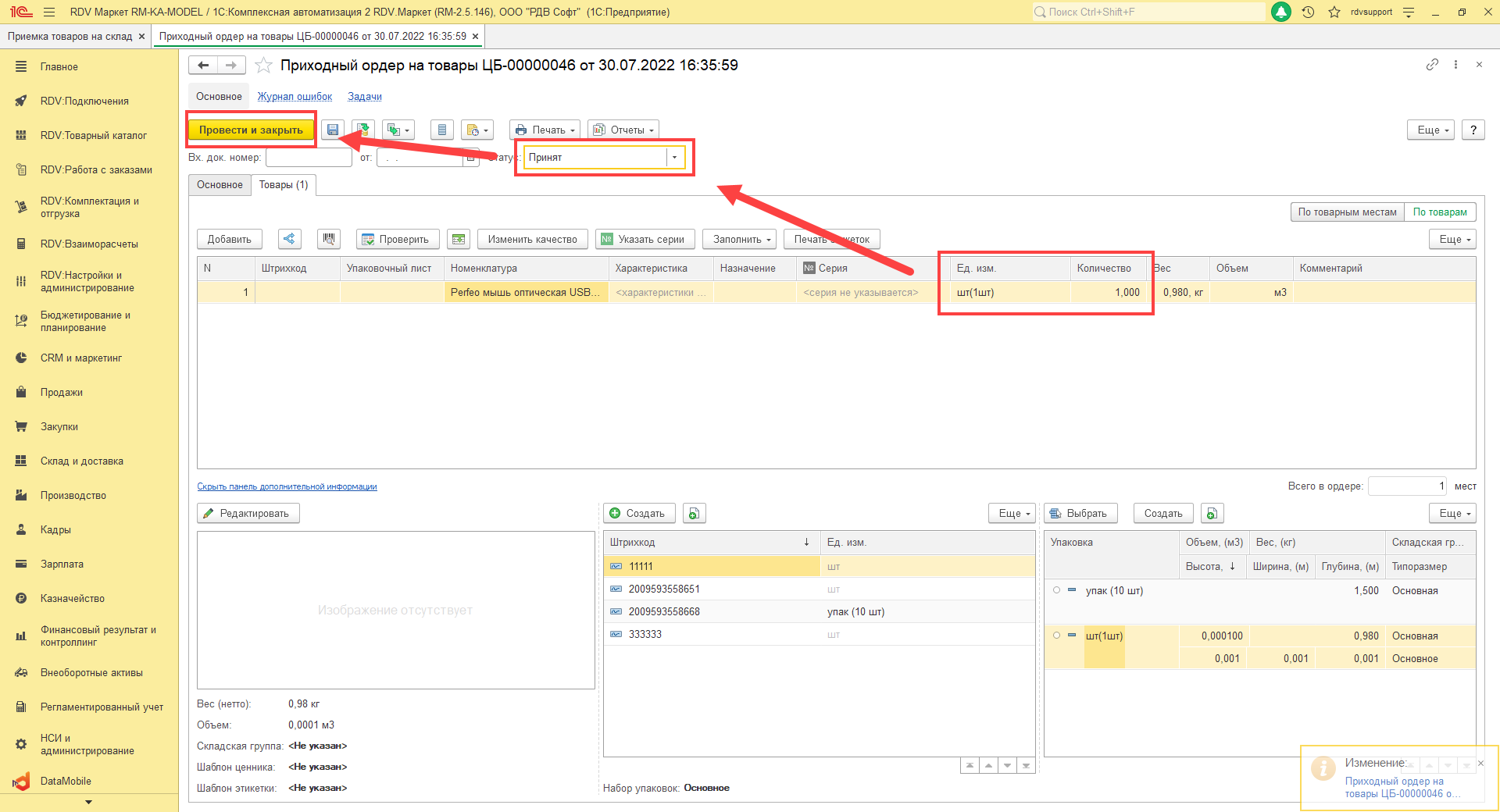Add the document to favorites with the star
This screenshot has height=812, width=1500.
[264, 66]
